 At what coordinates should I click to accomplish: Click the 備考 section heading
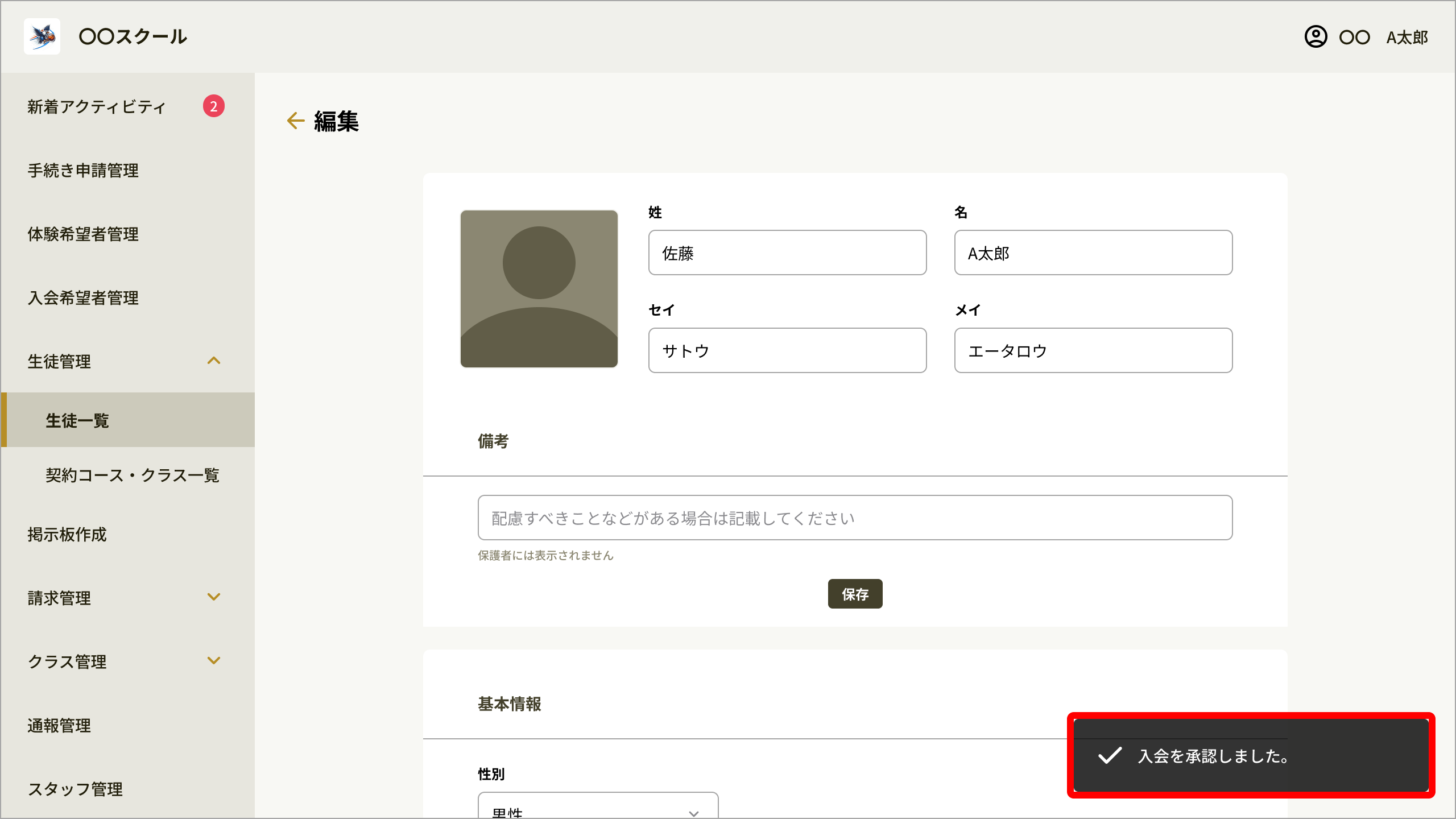(x=493, y=441)
